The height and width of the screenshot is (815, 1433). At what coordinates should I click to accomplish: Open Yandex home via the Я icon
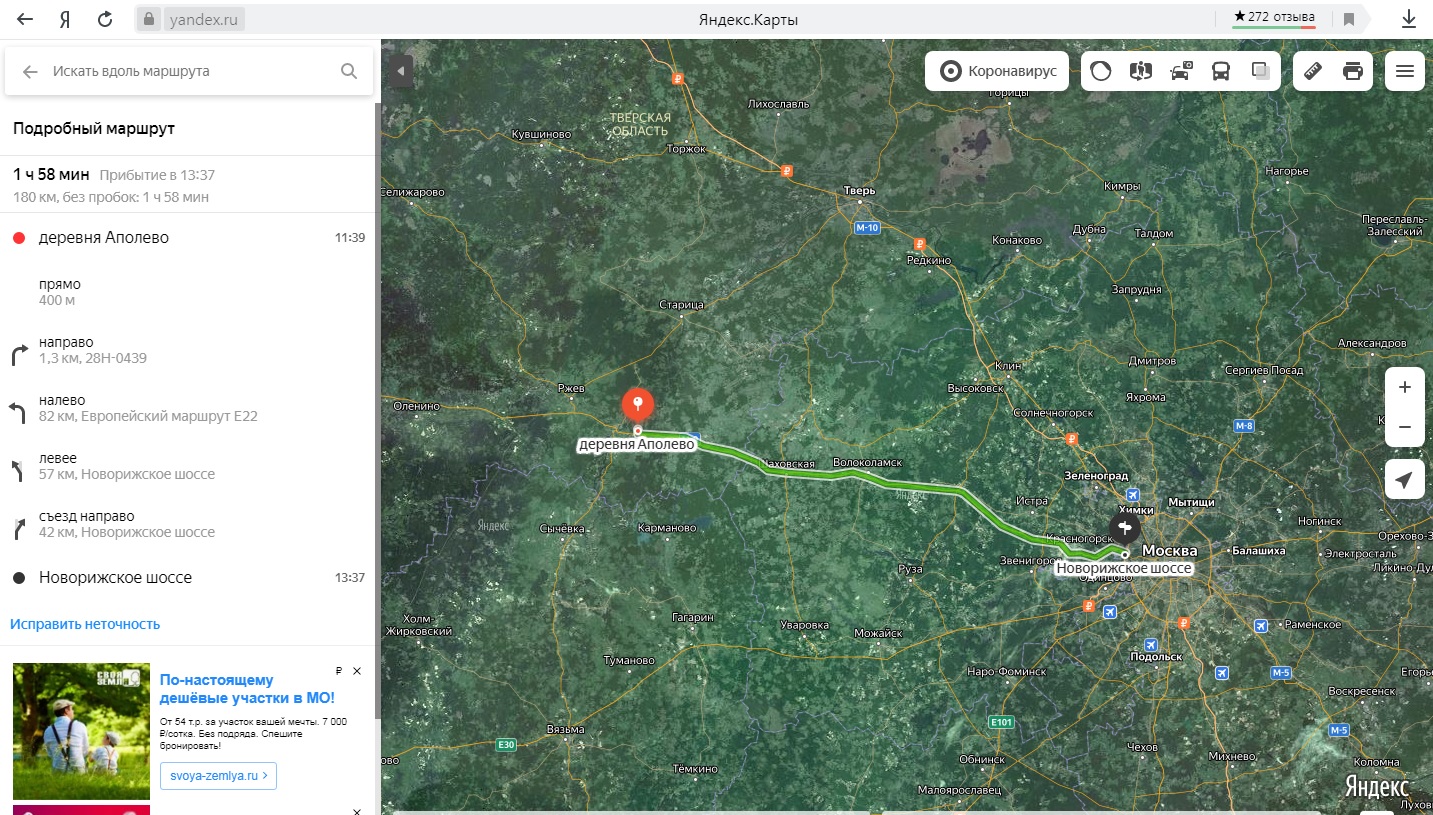click(x=65, y=19)
